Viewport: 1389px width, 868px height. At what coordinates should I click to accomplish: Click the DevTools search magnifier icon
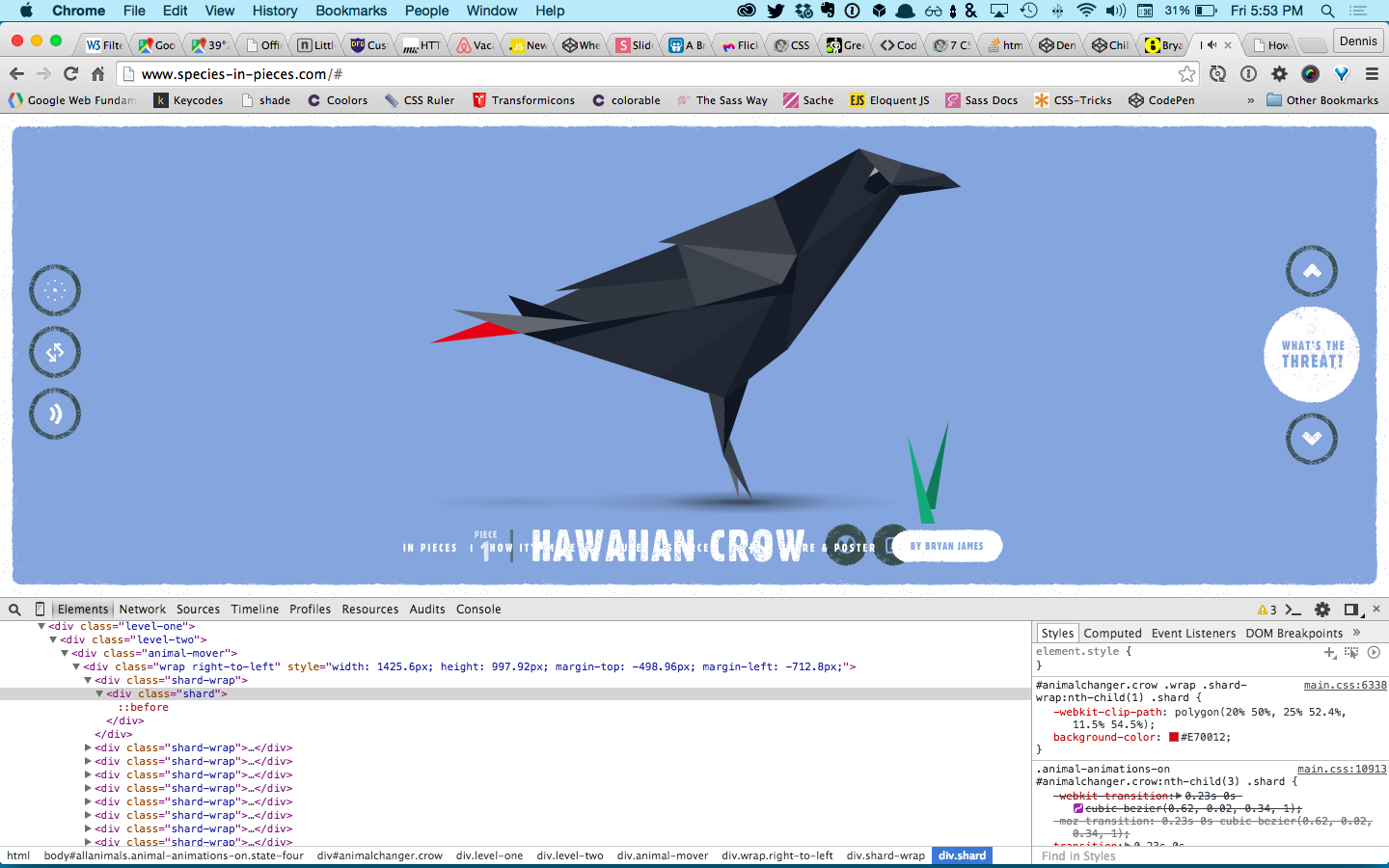click(x=14, y=610)
